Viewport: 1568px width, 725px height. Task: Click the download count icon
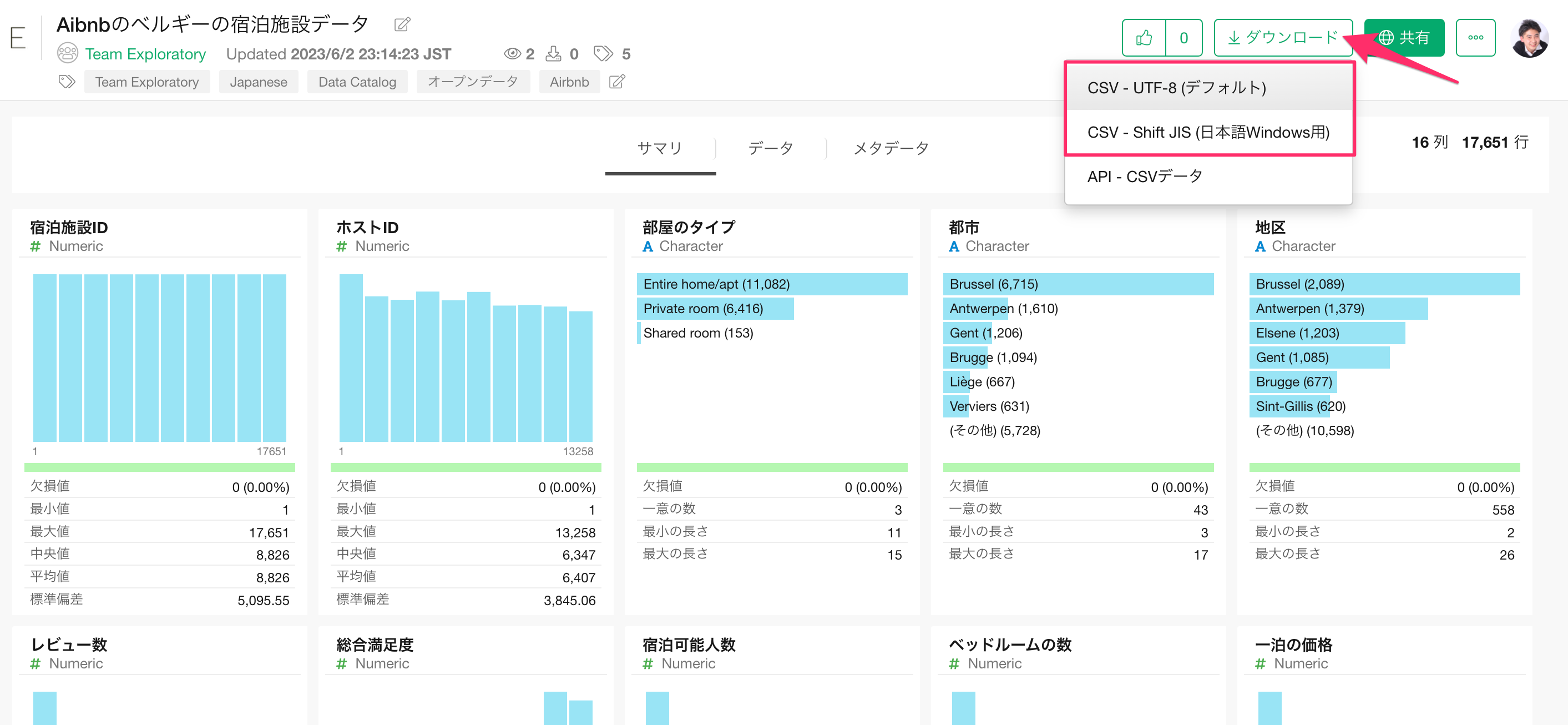coord(553,54)
